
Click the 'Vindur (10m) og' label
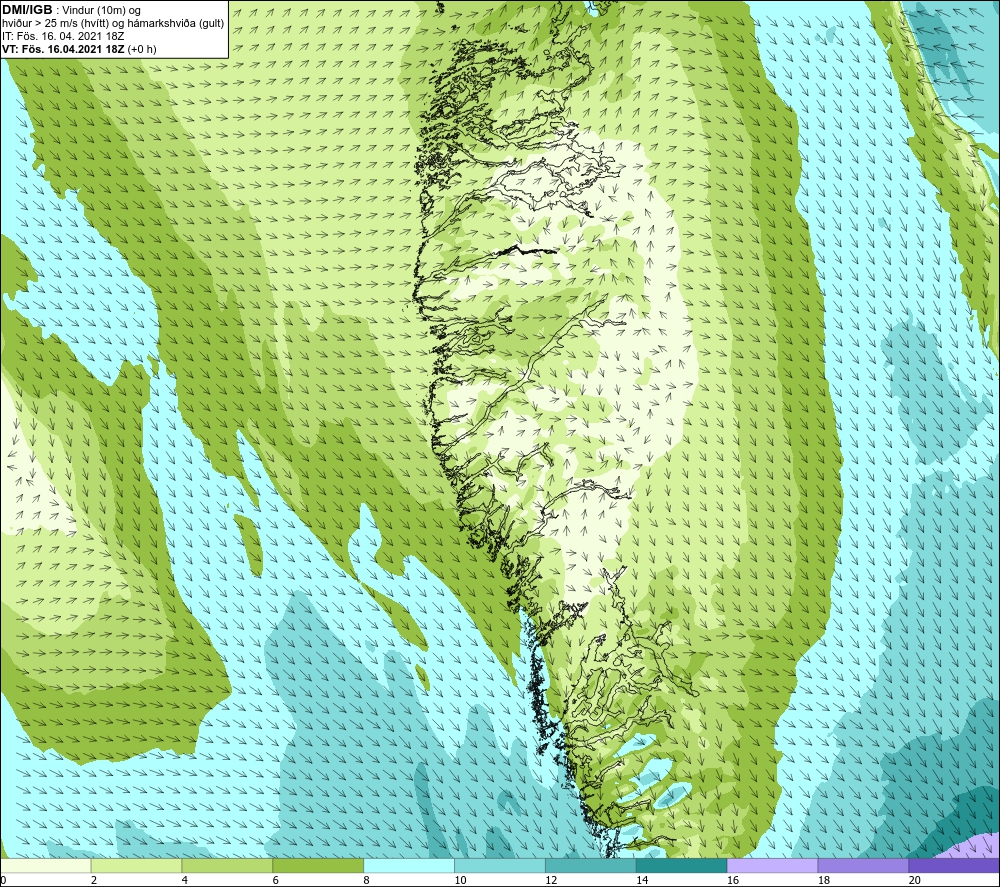pos(103,11)
